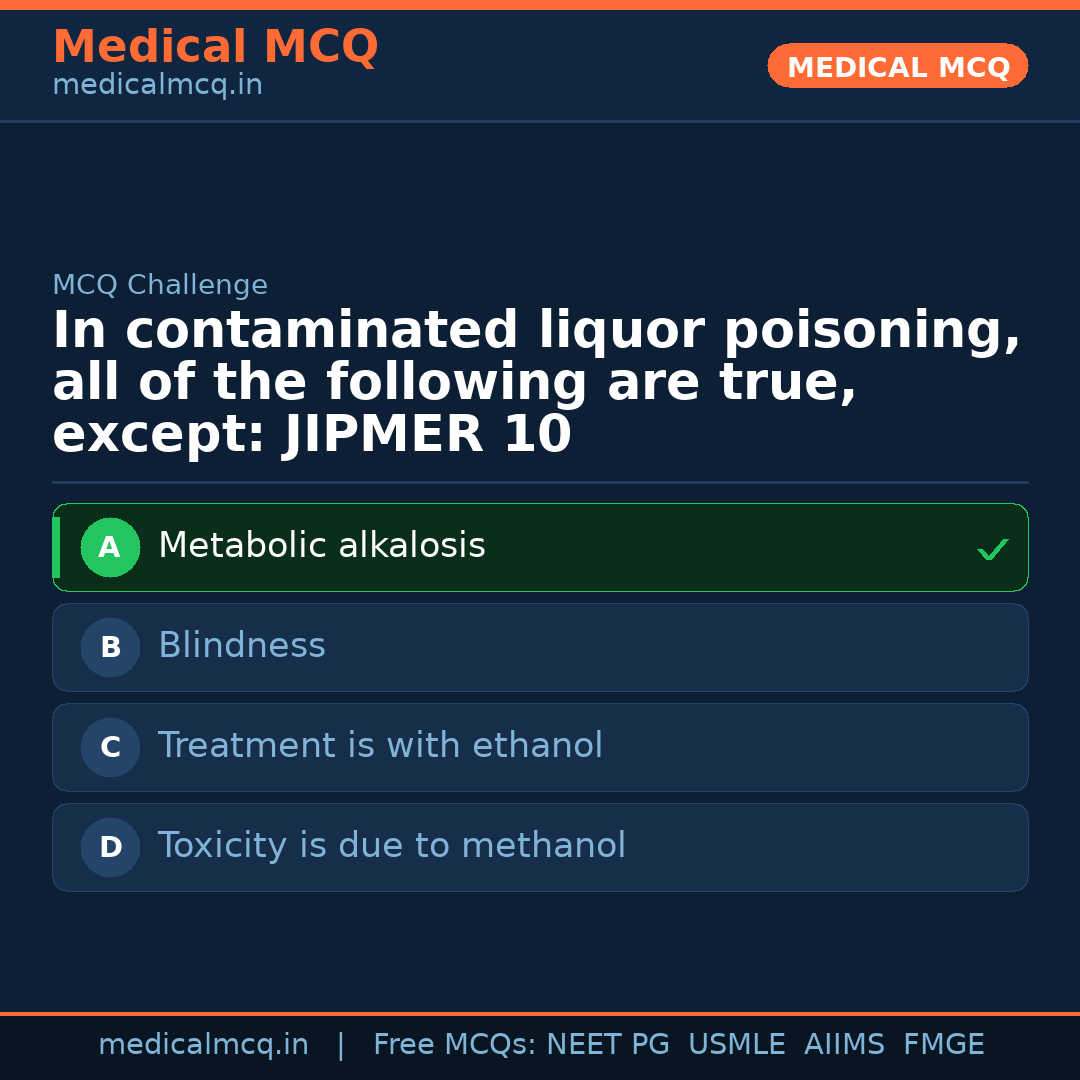This screenshot has width=1080, height=1080.
Task: Expand option D Toxicity is due to methanol
Action: pyautogui.click(x=540, y=847)
